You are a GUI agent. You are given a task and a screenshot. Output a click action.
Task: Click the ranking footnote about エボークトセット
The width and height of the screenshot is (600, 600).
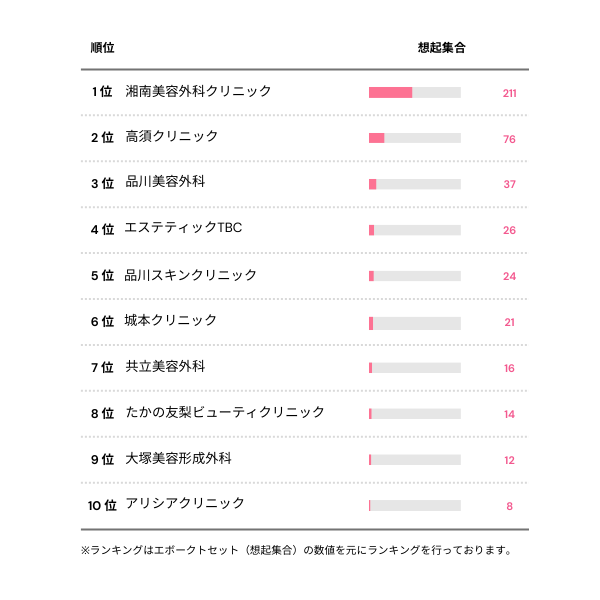coord(297,550)
